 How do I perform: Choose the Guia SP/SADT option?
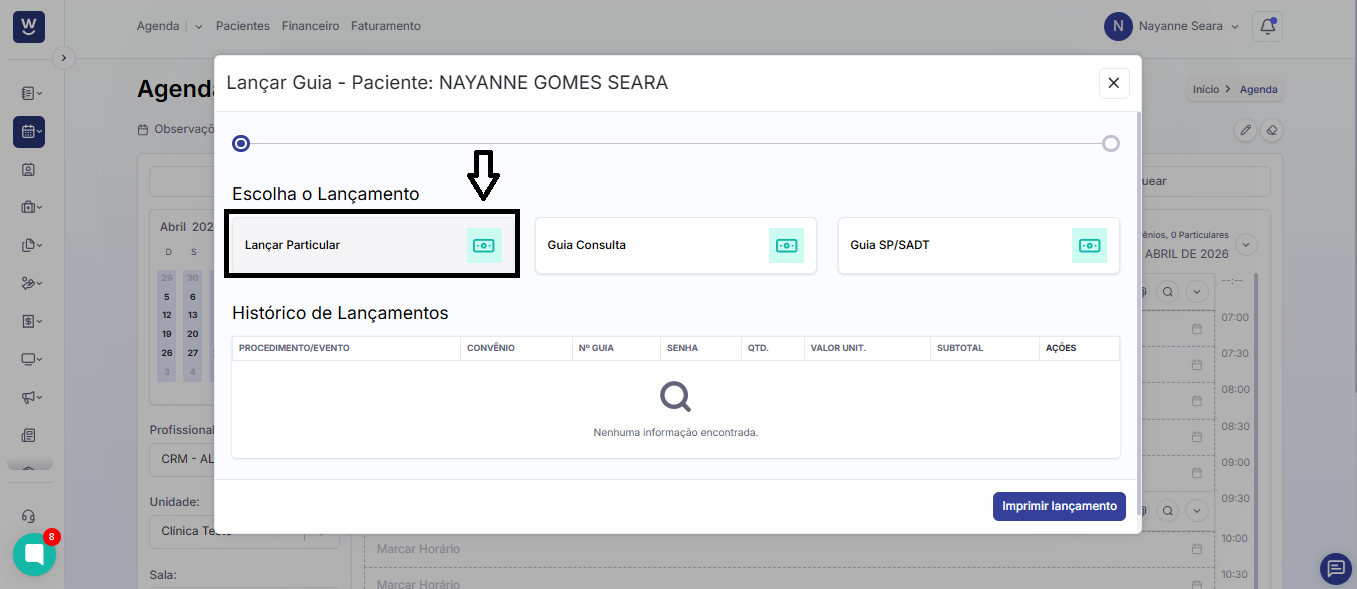tap(979, 245)
